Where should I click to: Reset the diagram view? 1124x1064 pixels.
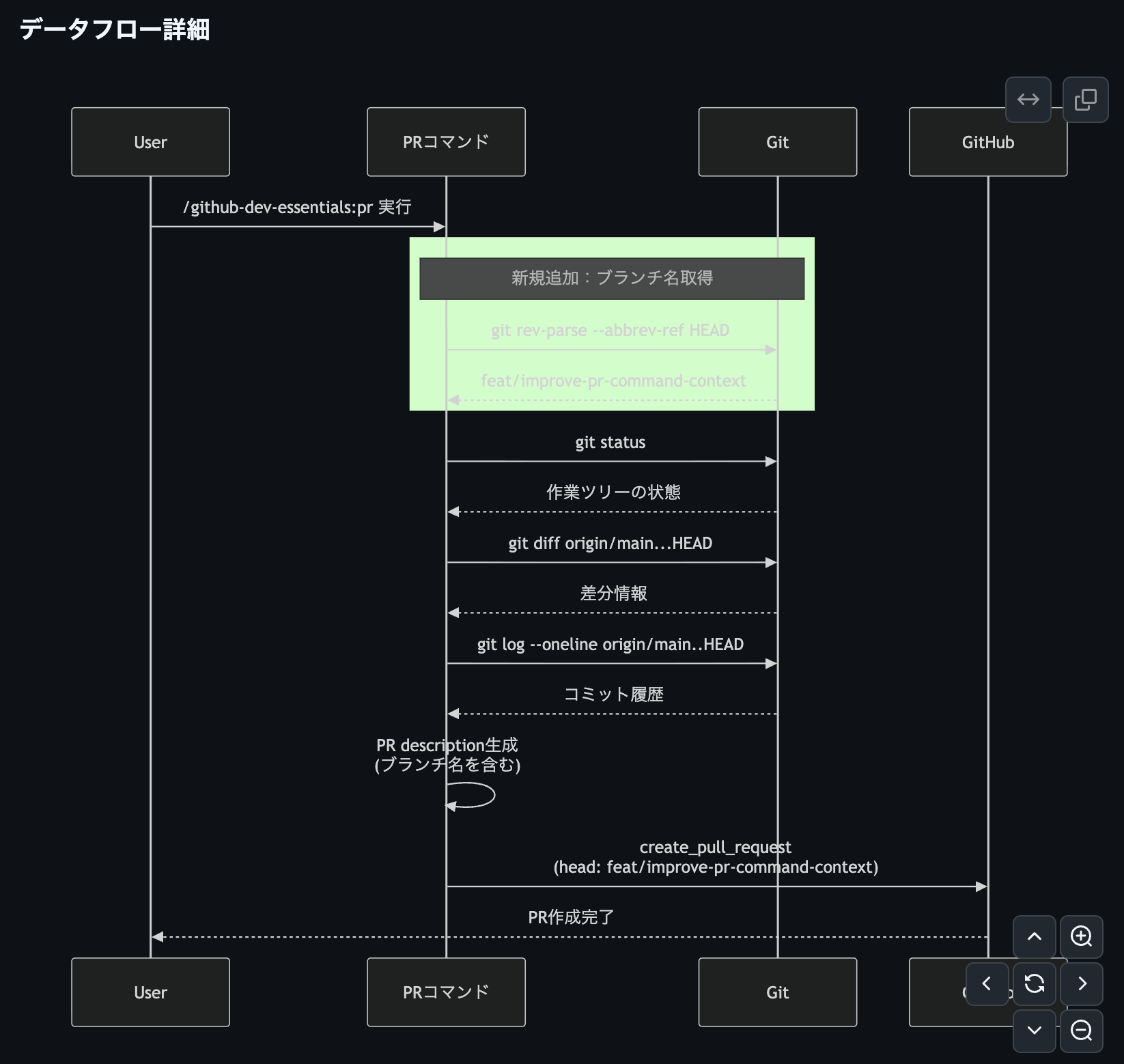(1035, 983)
